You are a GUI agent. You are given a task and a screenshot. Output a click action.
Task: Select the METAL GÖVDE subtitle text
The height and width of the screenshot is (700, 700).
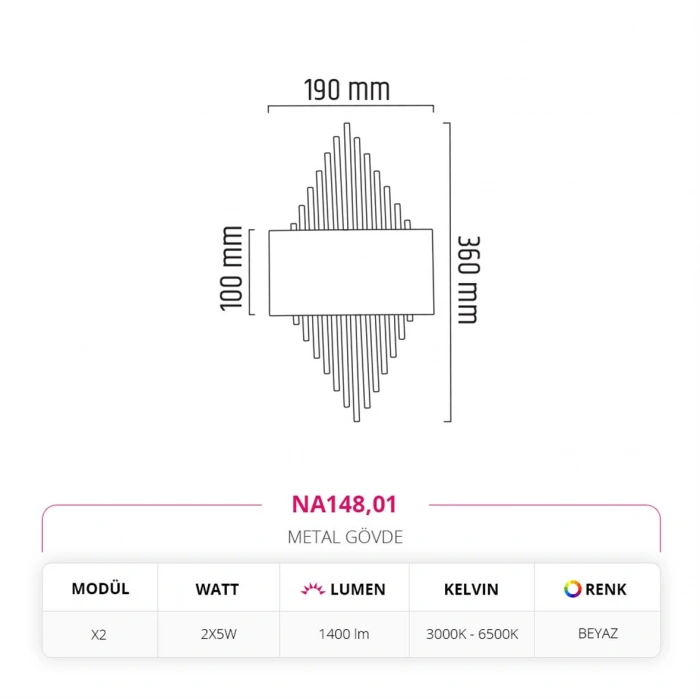pyautogui.click(x=345, y=537)
